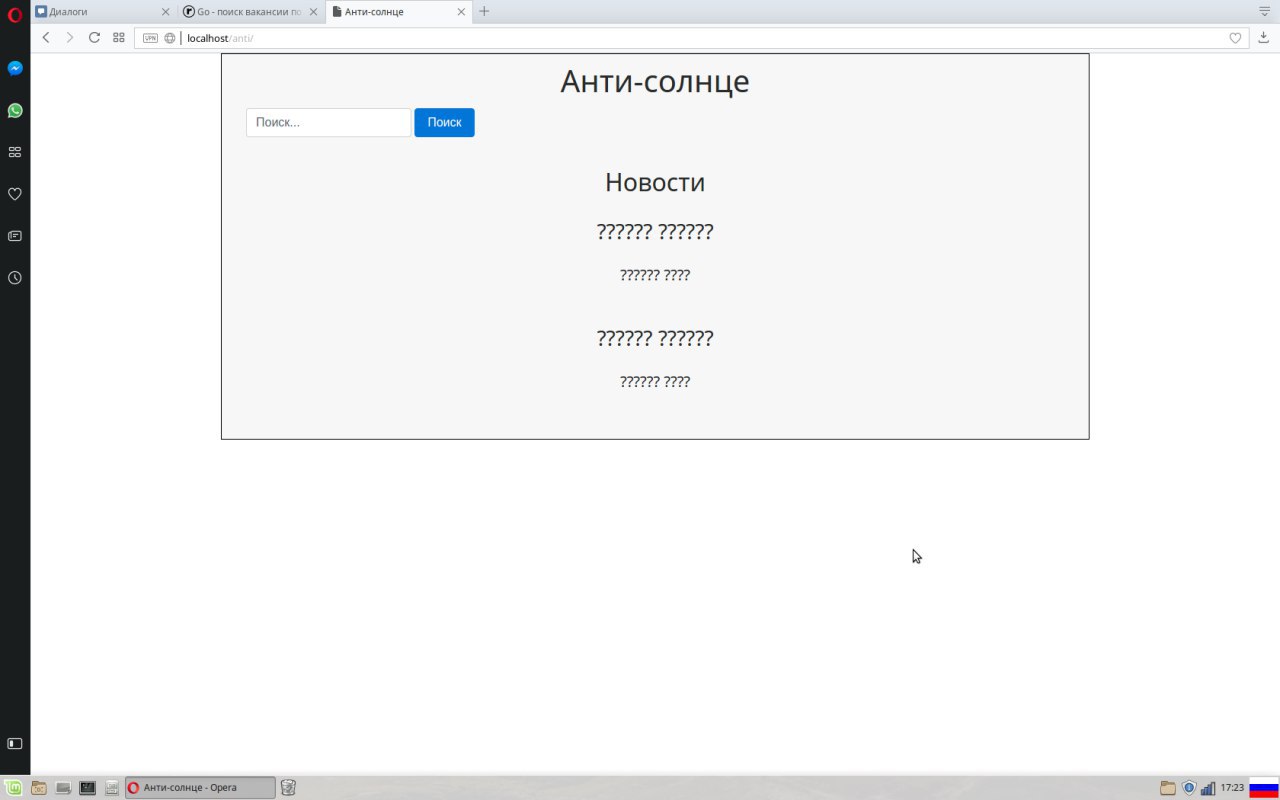The width and height of the screenshot is (1280, 800).
Task: Toggle the VPN badge in address bar
Action: click(x=150, y=38)
